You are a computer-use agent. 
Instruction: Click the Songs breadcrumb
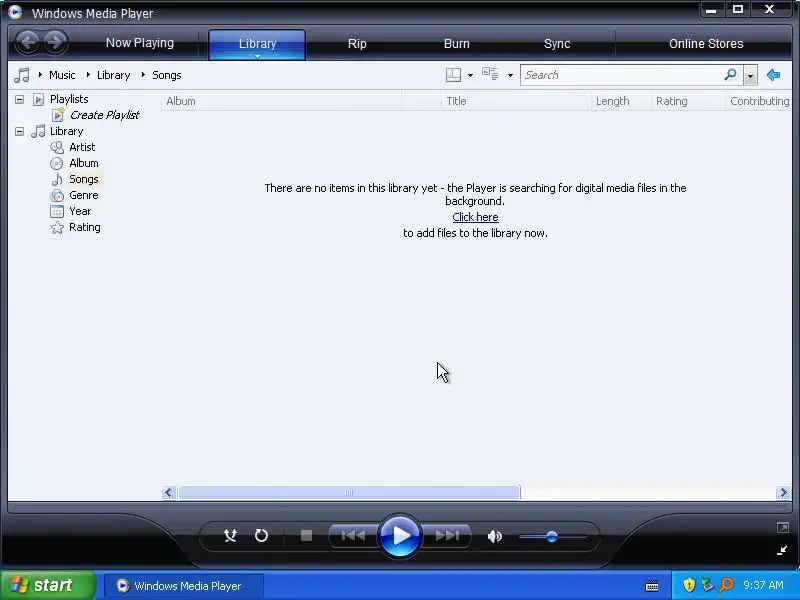click(167, 75)
